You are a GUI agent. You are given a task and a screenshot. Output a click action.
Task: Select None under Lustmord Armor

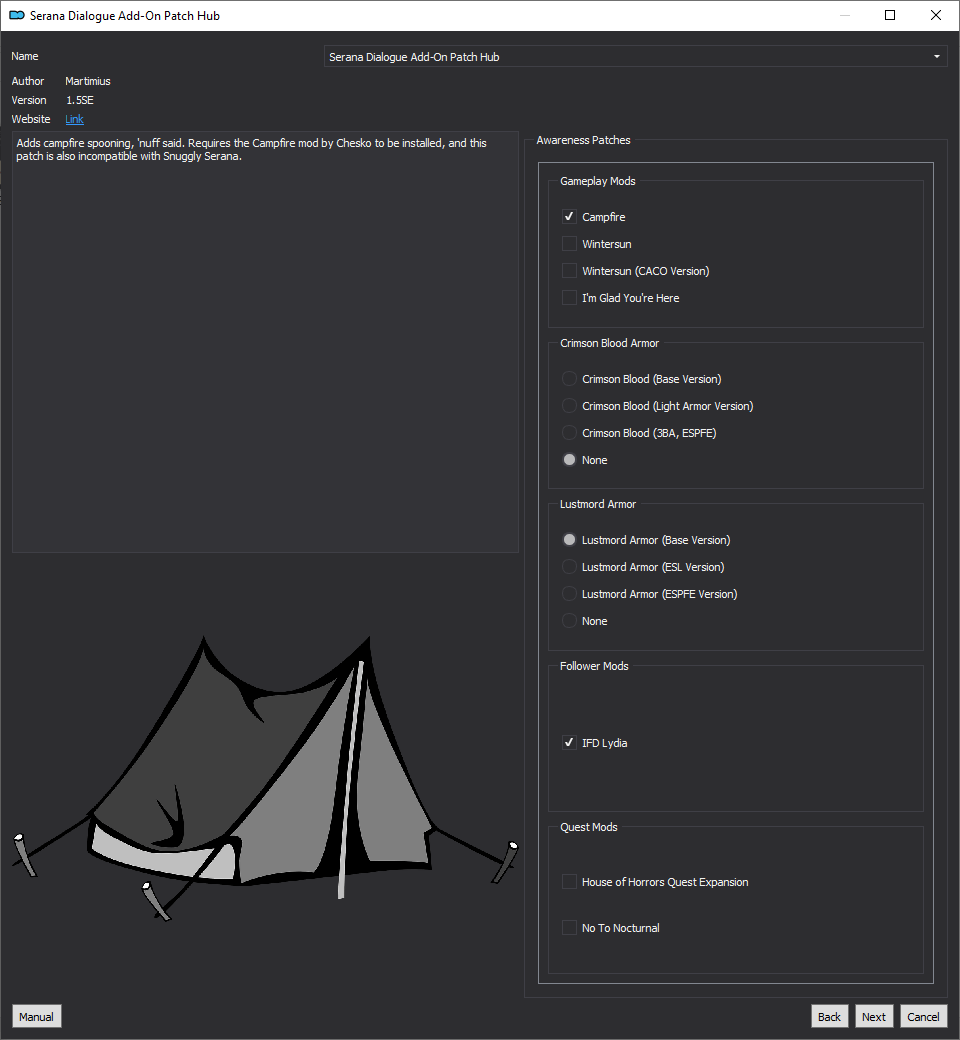(x=569, y=621)
